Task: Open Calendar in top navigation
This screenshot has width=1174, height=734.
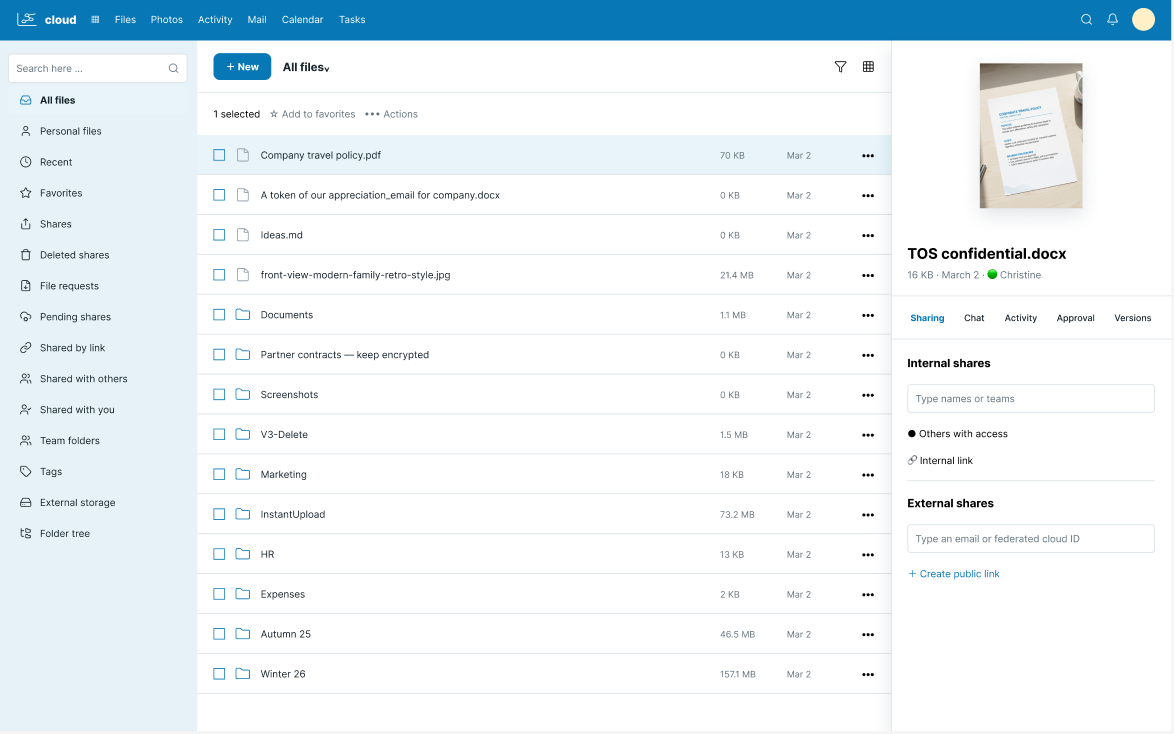Action: point(302,19)
